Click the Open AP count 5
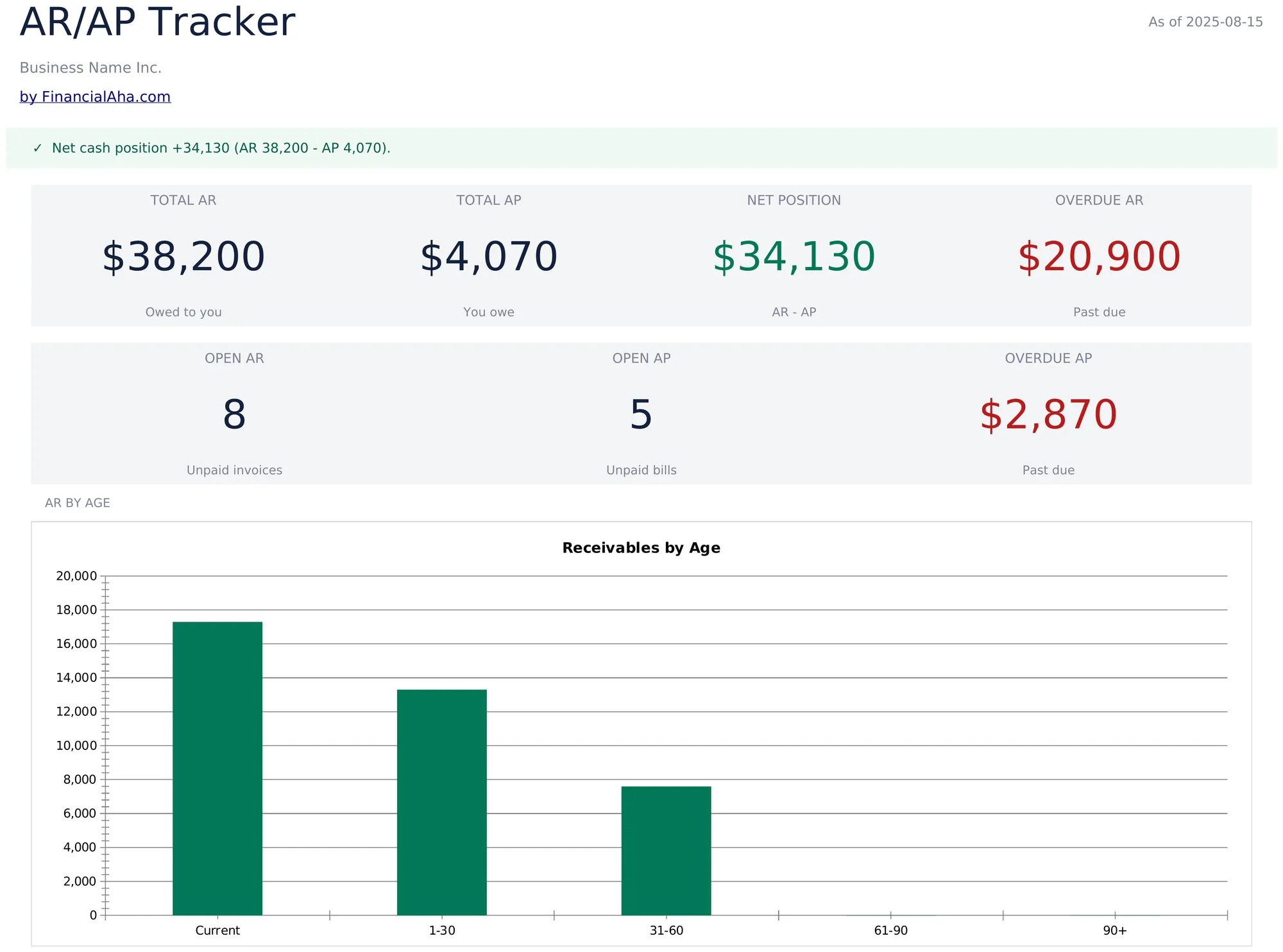 coord(641,414)
